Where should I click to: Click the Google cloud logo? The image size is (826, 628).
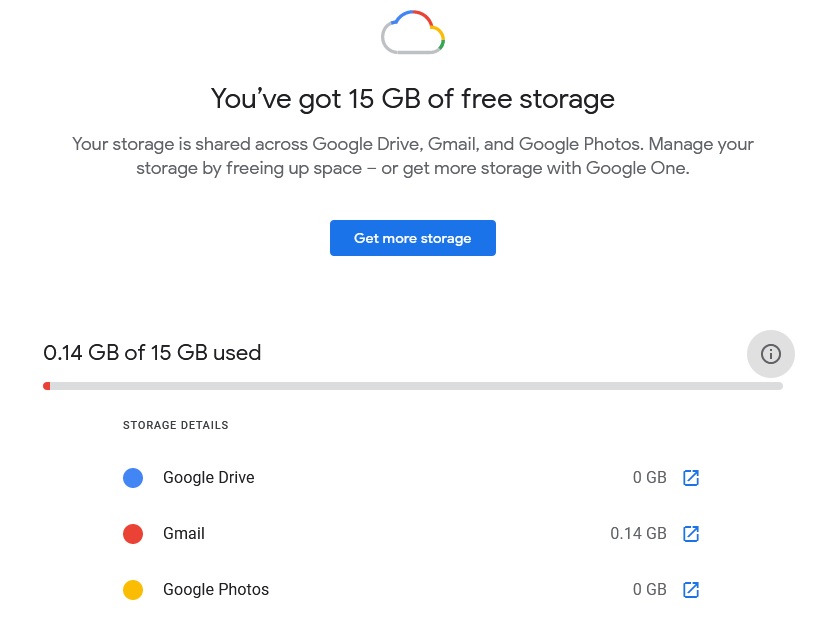click(413, 32)
